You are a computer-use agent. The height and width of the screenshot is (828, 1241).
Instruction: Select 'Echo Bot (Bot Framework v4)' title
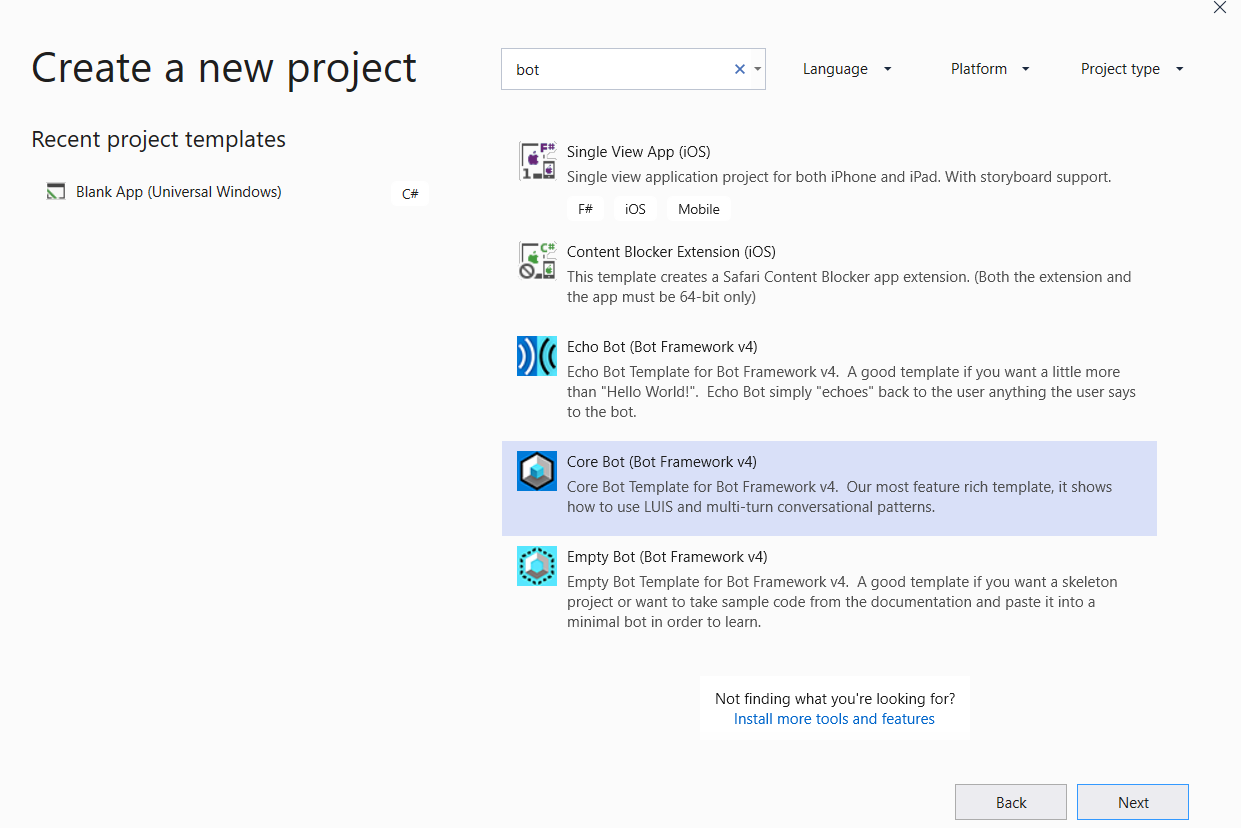tap(662, 347)
